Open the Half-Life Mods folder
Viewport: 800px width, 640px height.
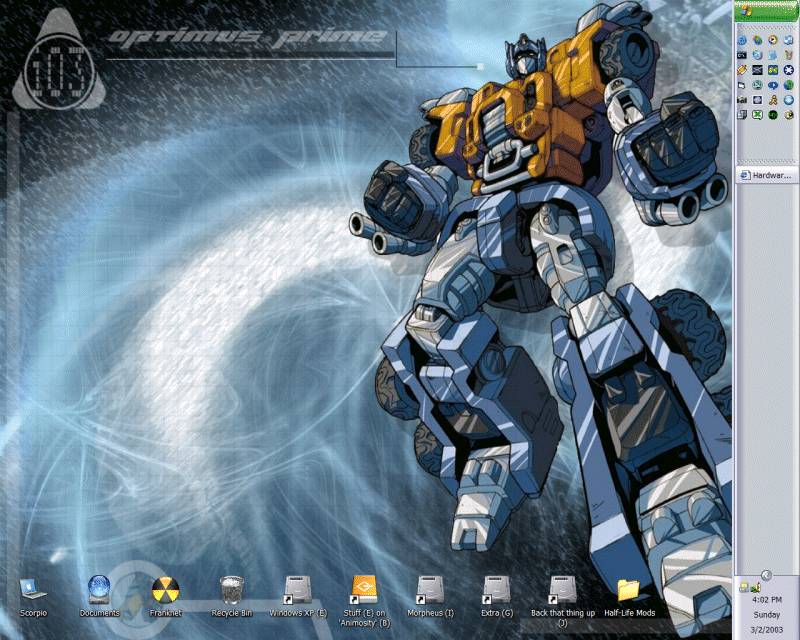[629, 590]
